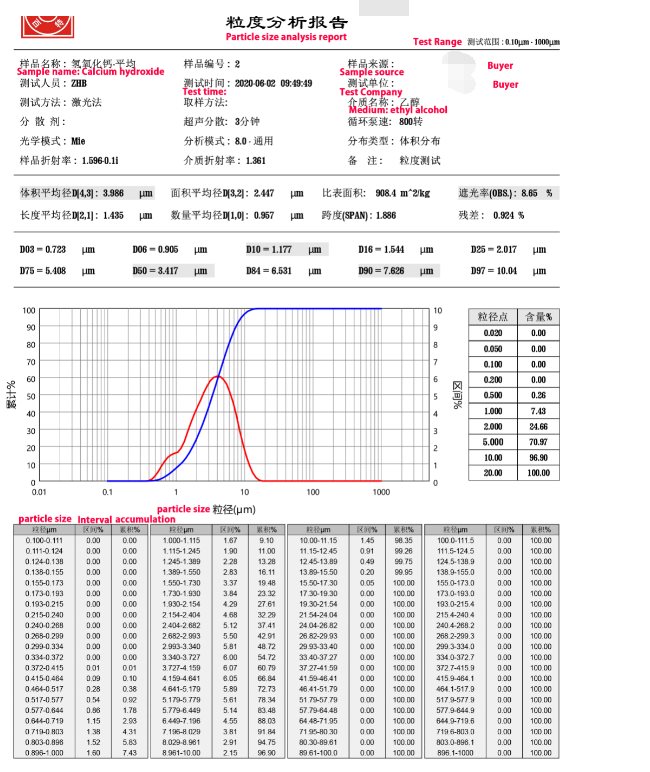Select the 'Medium: ethyl alcohol' annotation
Image resolution: width=650 pixels, height=772 pixels.
point(397,110)
